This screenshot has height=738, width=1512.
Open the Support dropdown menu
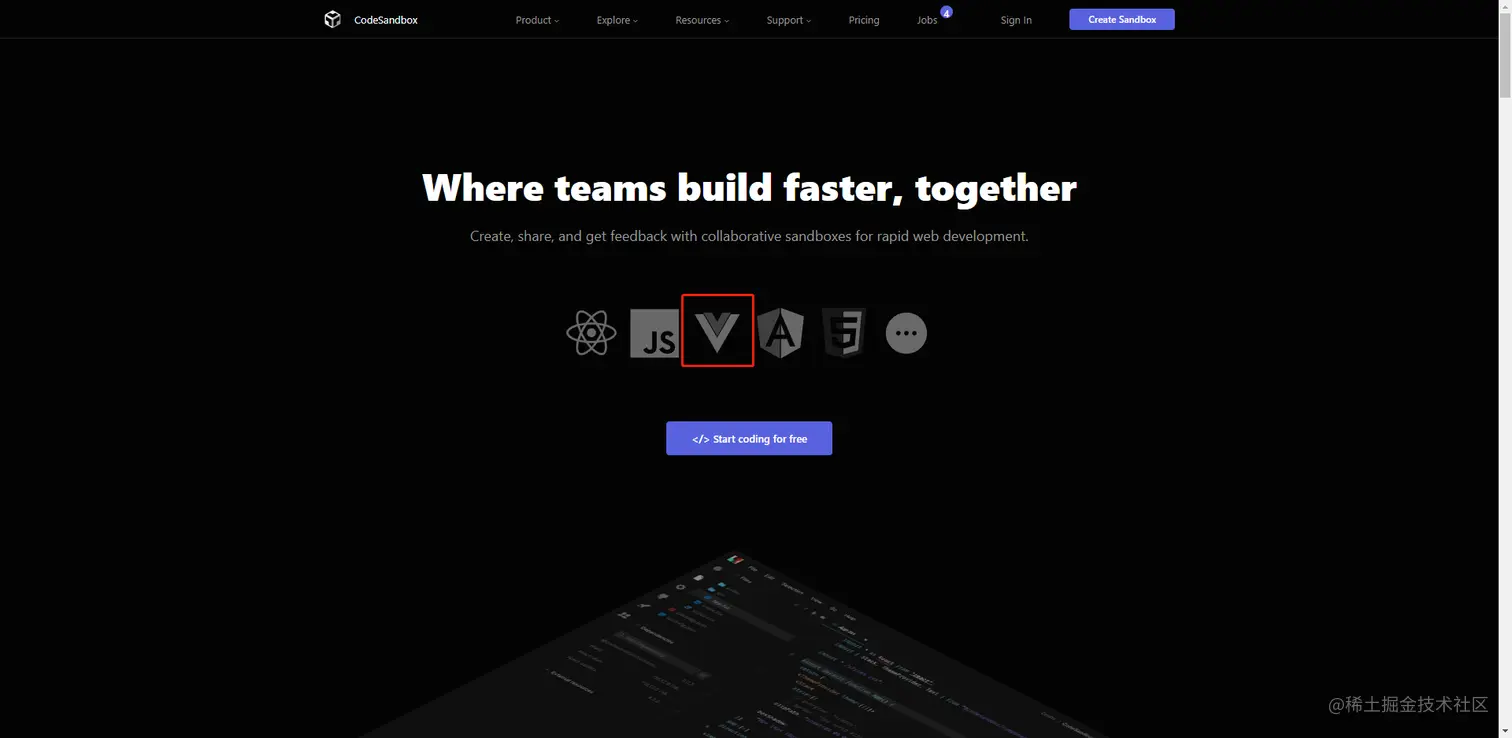point(789,20)
